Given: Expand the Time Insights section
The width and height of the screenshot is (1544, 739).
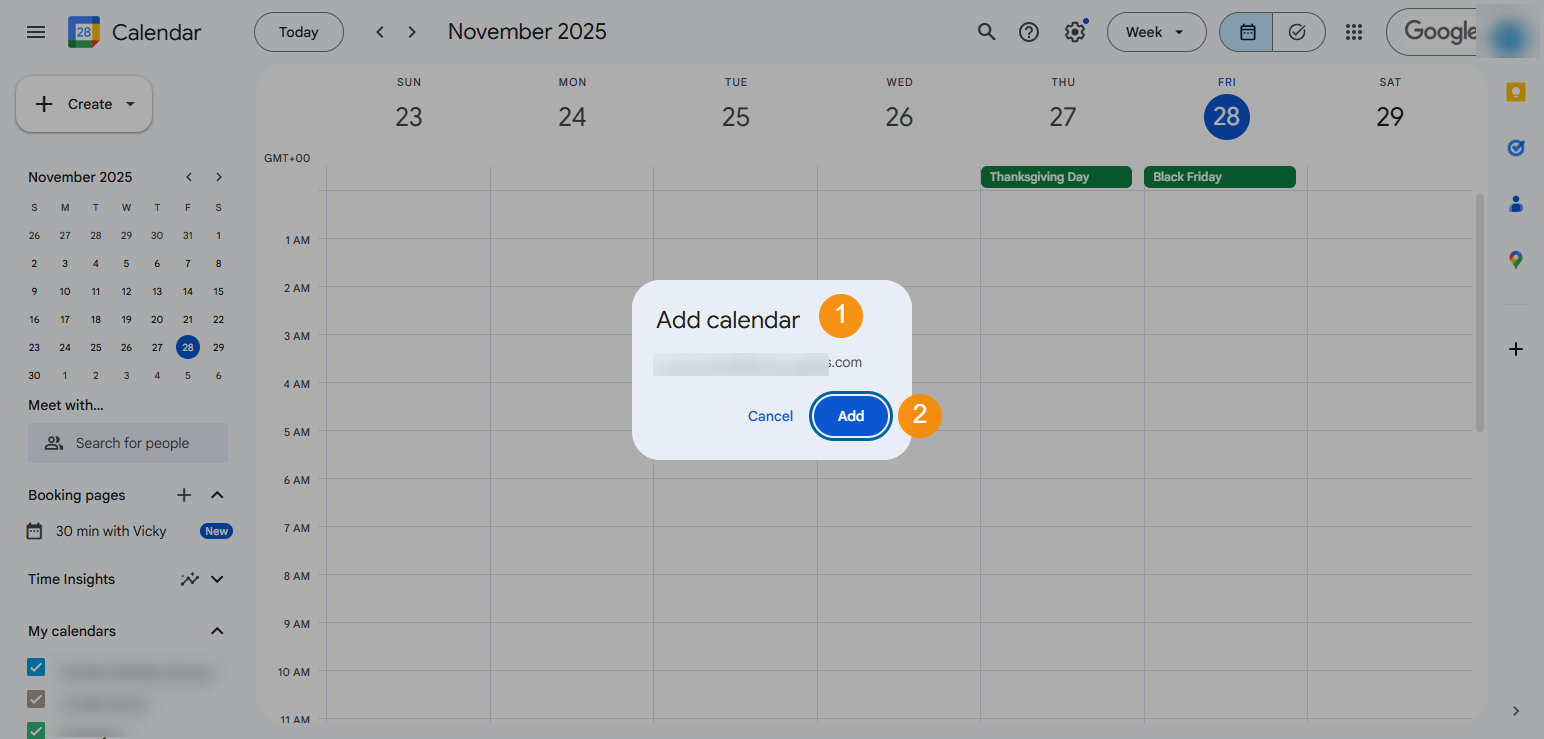Looking at the screenshot, I should (x=217, y=579).
